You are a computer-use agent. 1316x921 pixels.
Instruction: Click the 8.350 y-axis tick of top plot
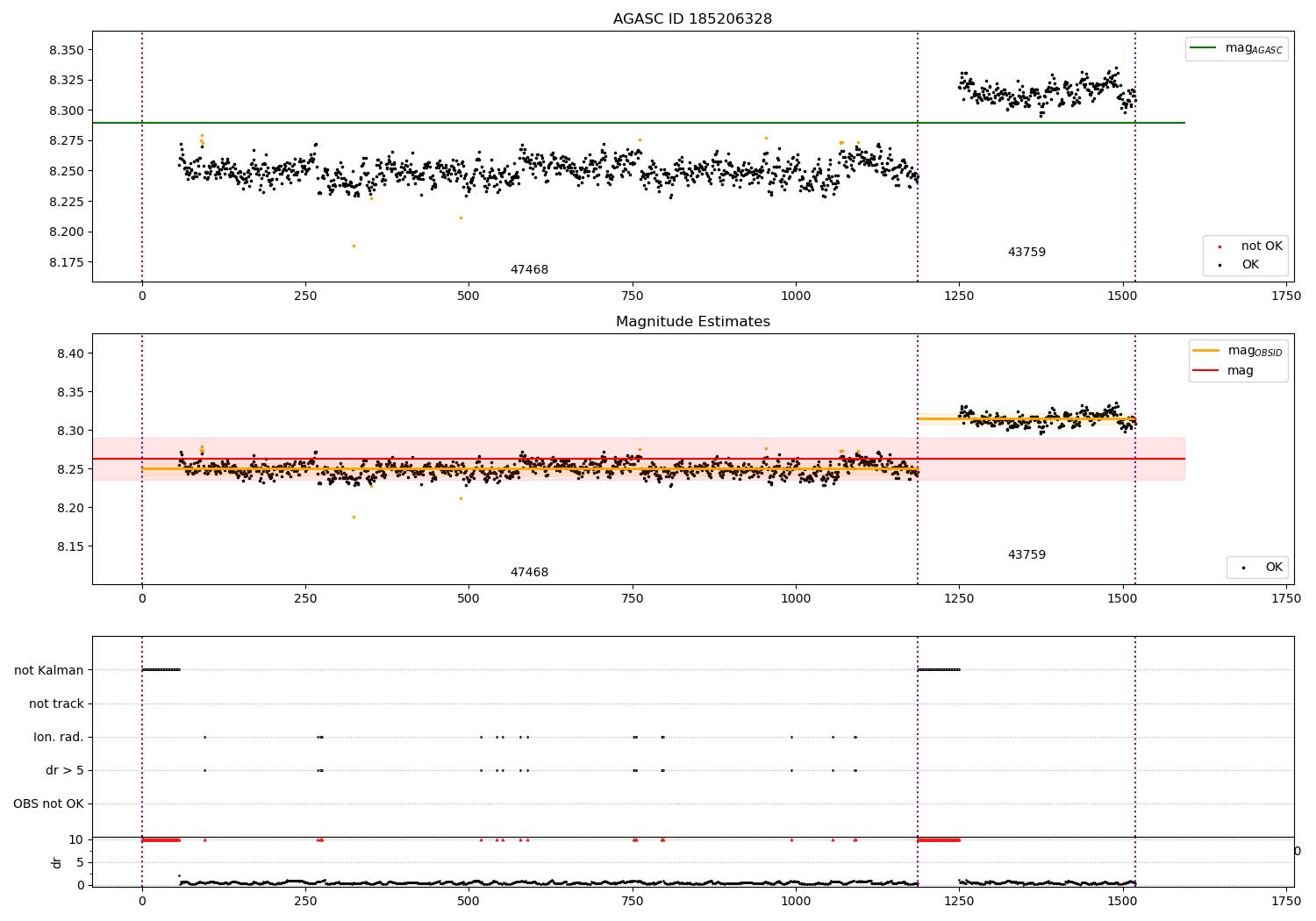(67, 50)
